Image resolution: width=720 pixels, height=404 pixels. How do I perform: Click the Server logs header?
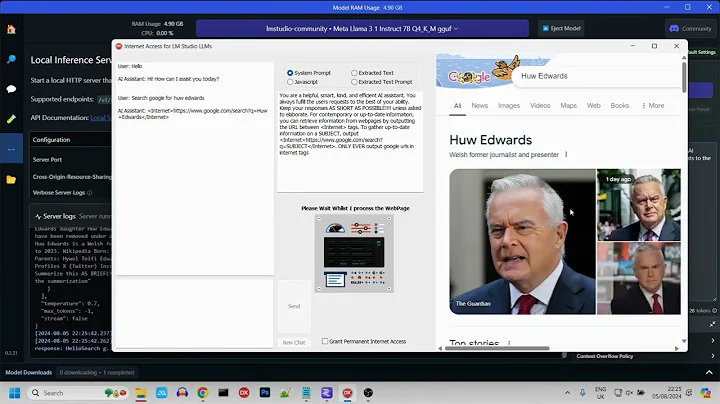[71, 216]
